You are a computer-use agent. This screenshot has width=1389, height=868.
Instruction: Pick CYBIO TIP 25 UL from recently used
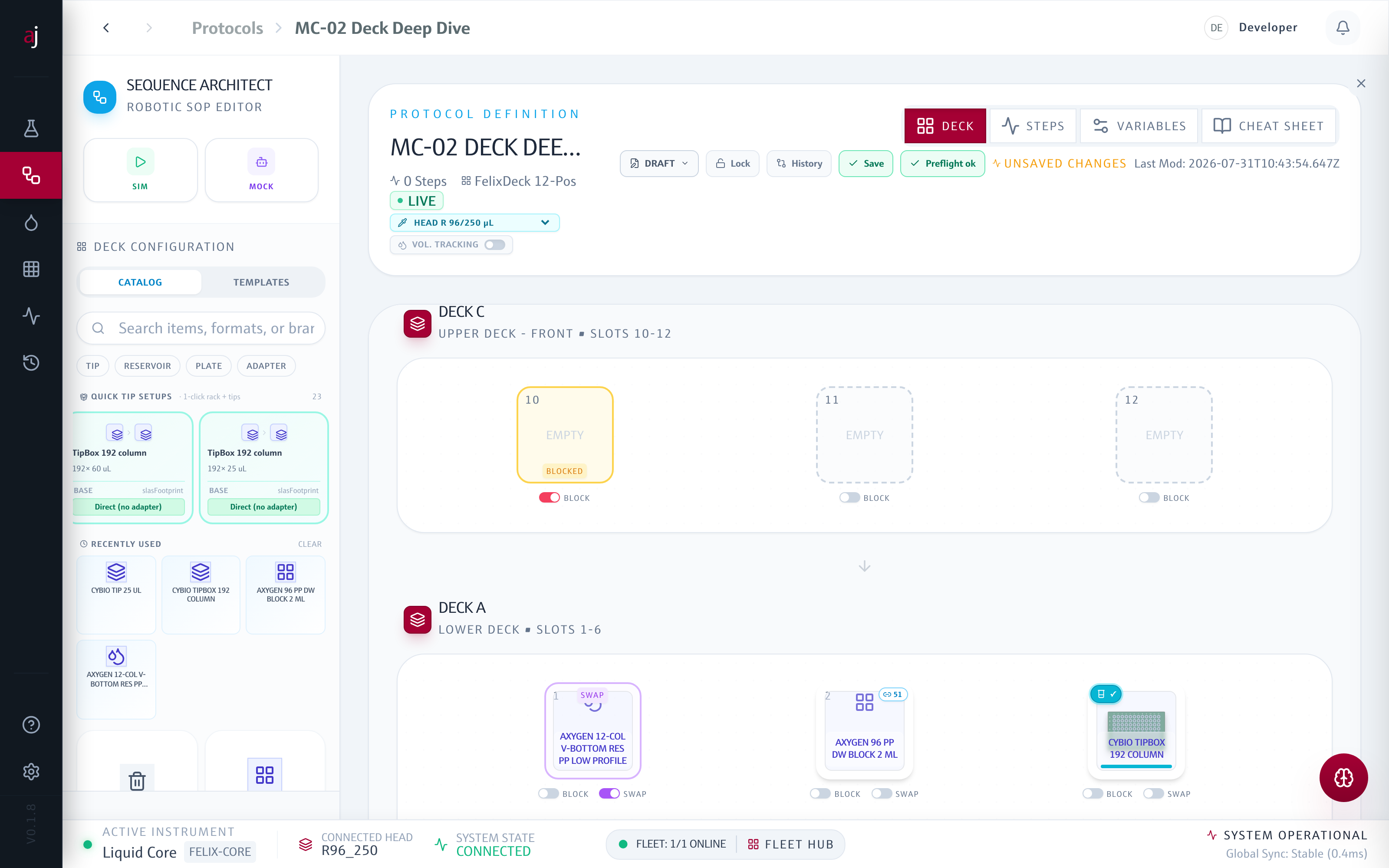coord(116,594)
